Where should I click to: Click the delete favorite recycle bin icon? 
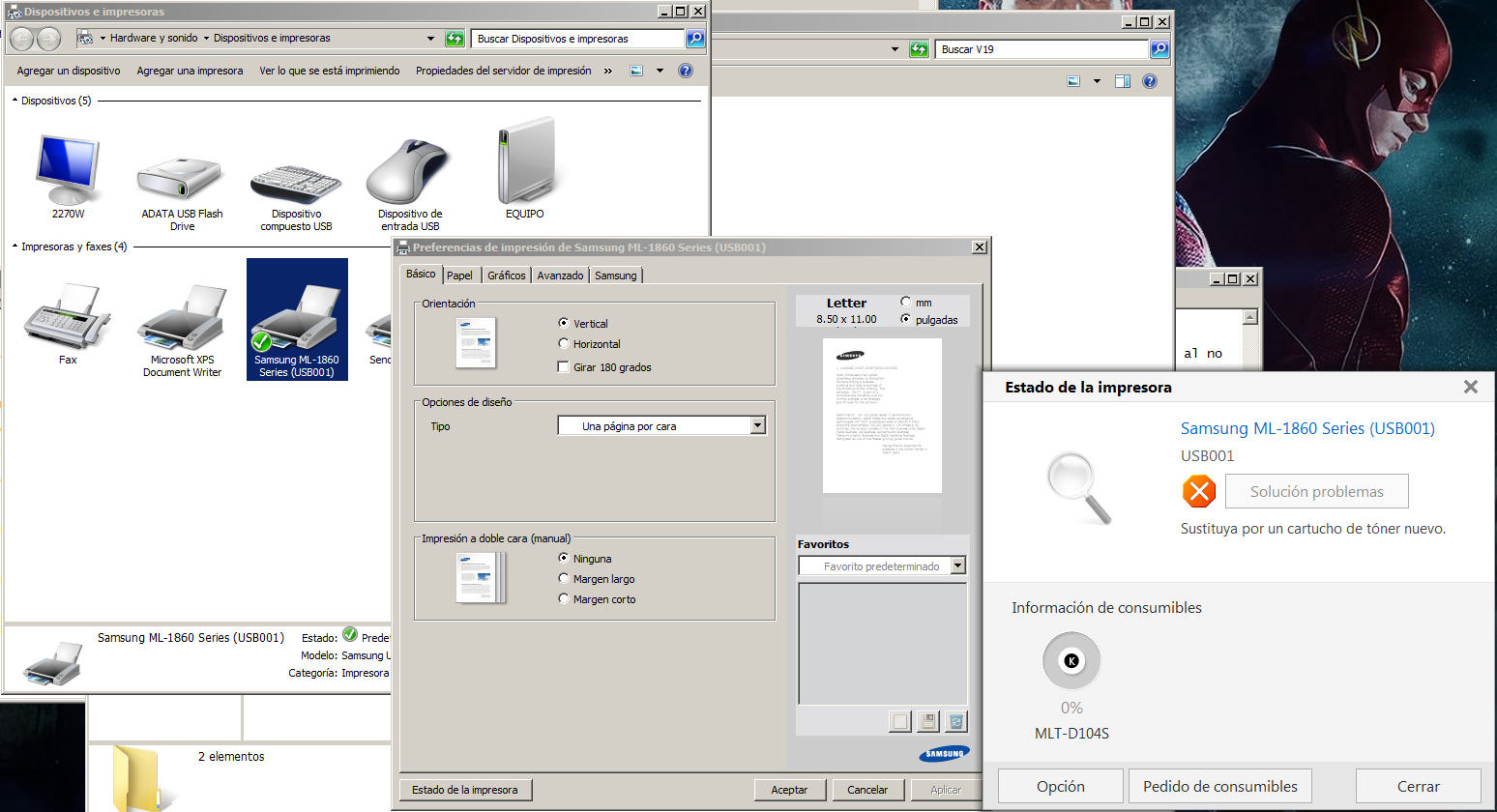point(955,721)
